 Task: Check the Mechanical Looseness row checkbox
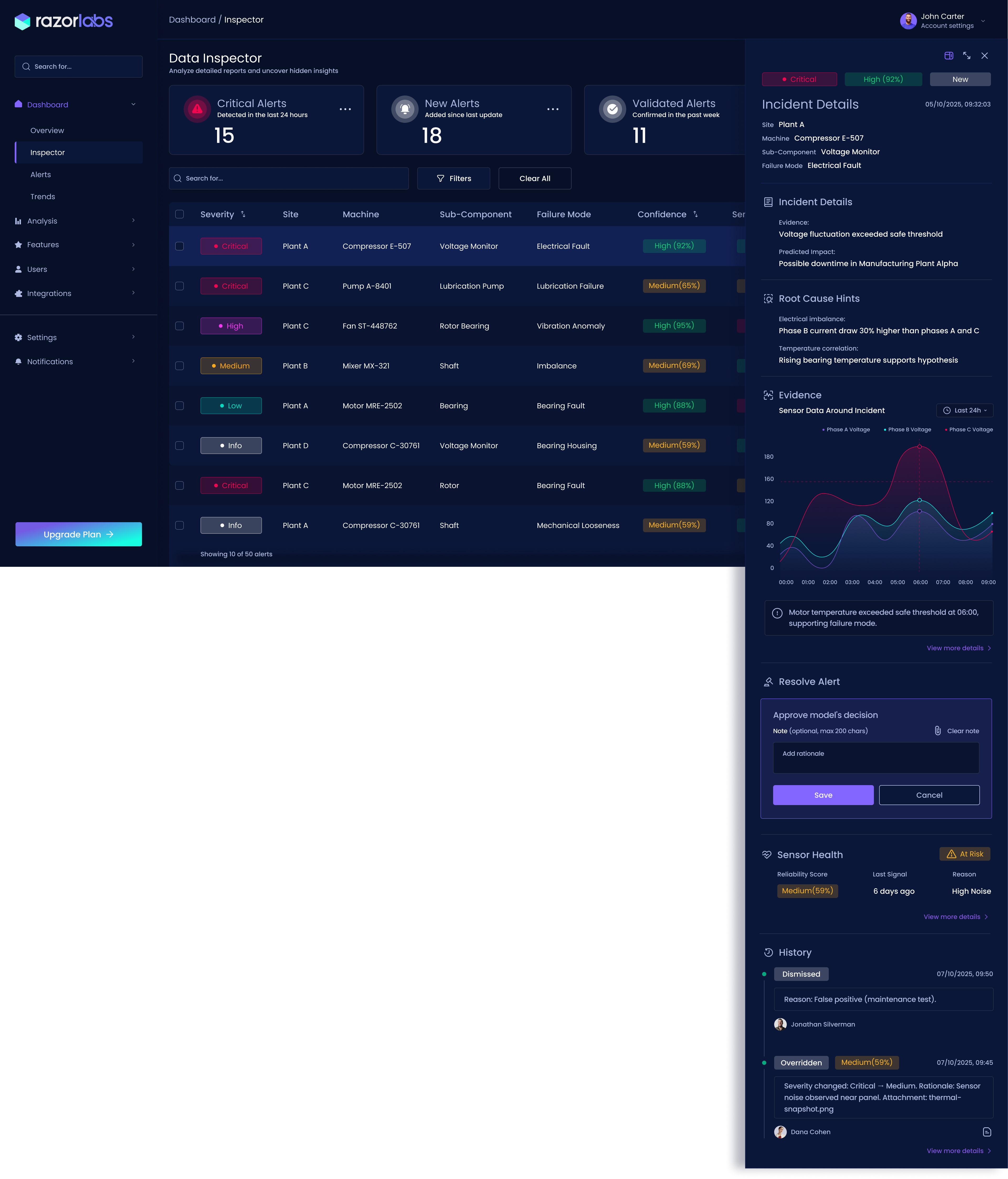(179, 525)
